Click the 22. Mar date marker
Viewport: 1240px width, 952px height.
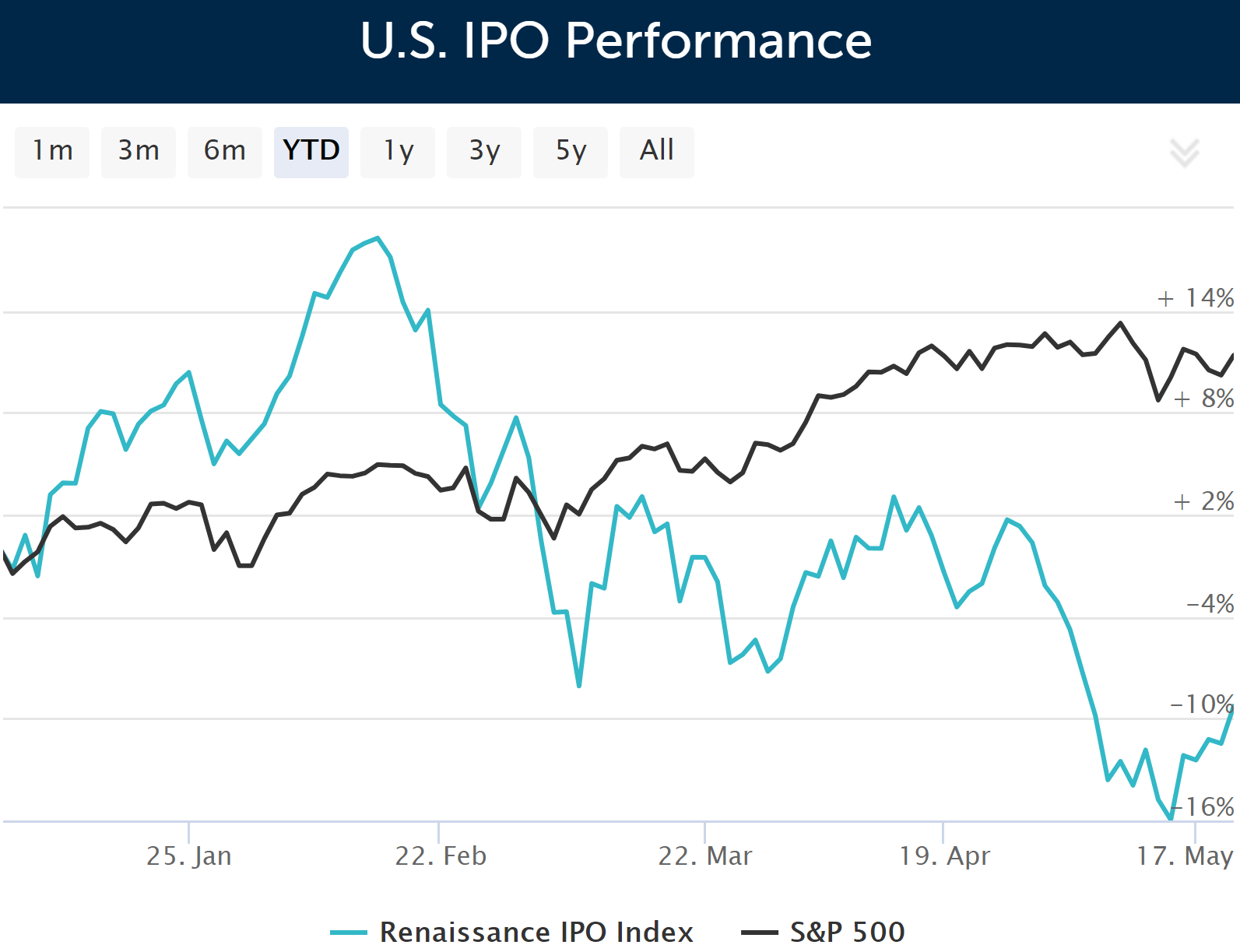coord(705,855)
